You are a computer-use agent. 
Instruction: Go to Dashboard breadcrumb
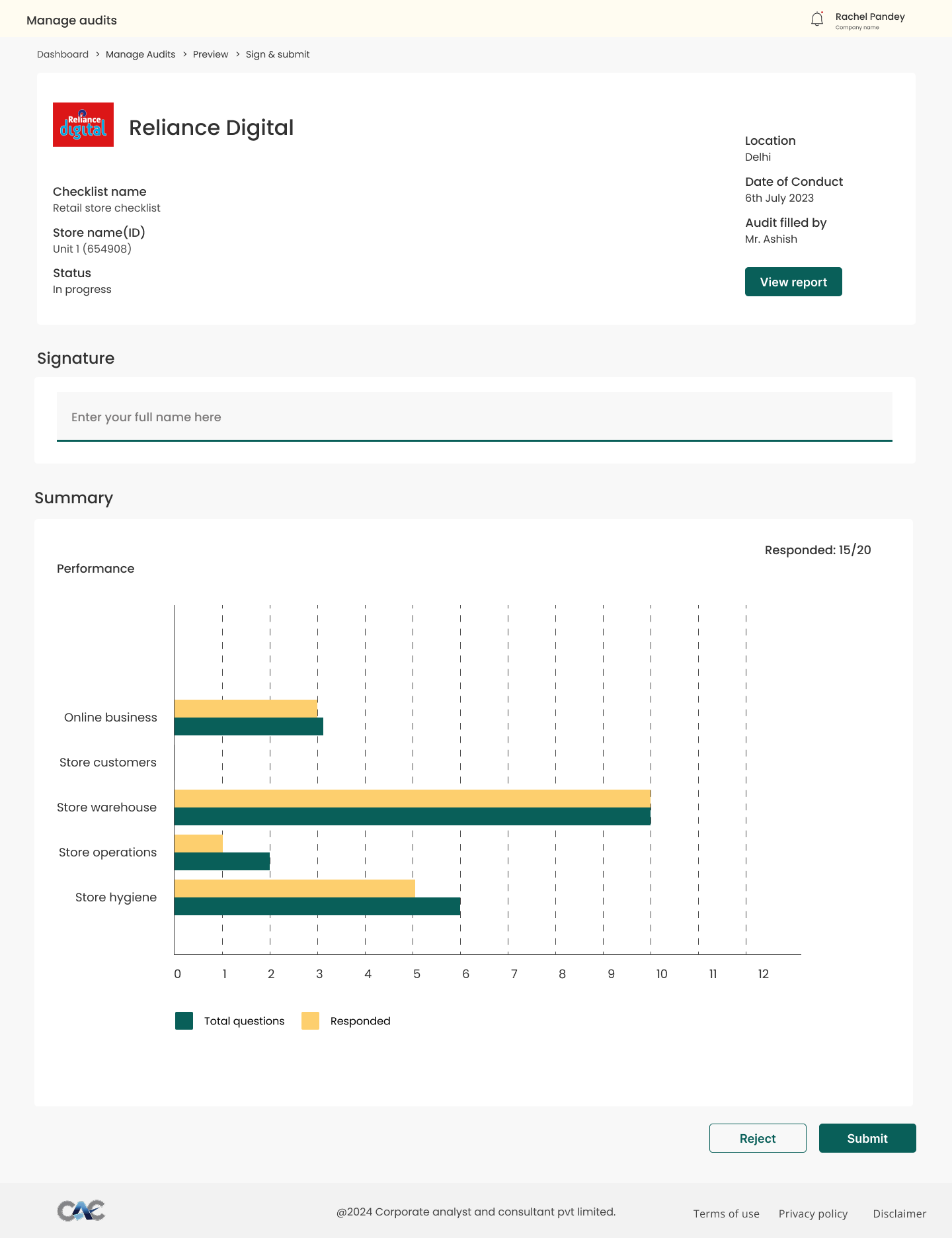click(x=63, y=54)
